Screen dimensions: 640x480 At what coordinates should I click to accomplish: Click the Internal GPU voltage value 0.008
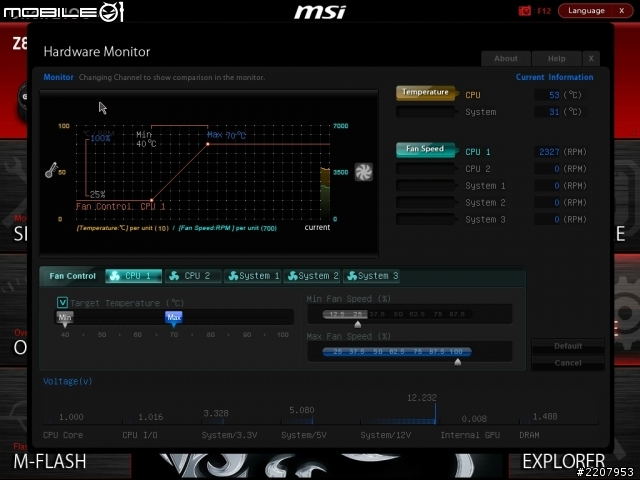(x=474, y=419)
